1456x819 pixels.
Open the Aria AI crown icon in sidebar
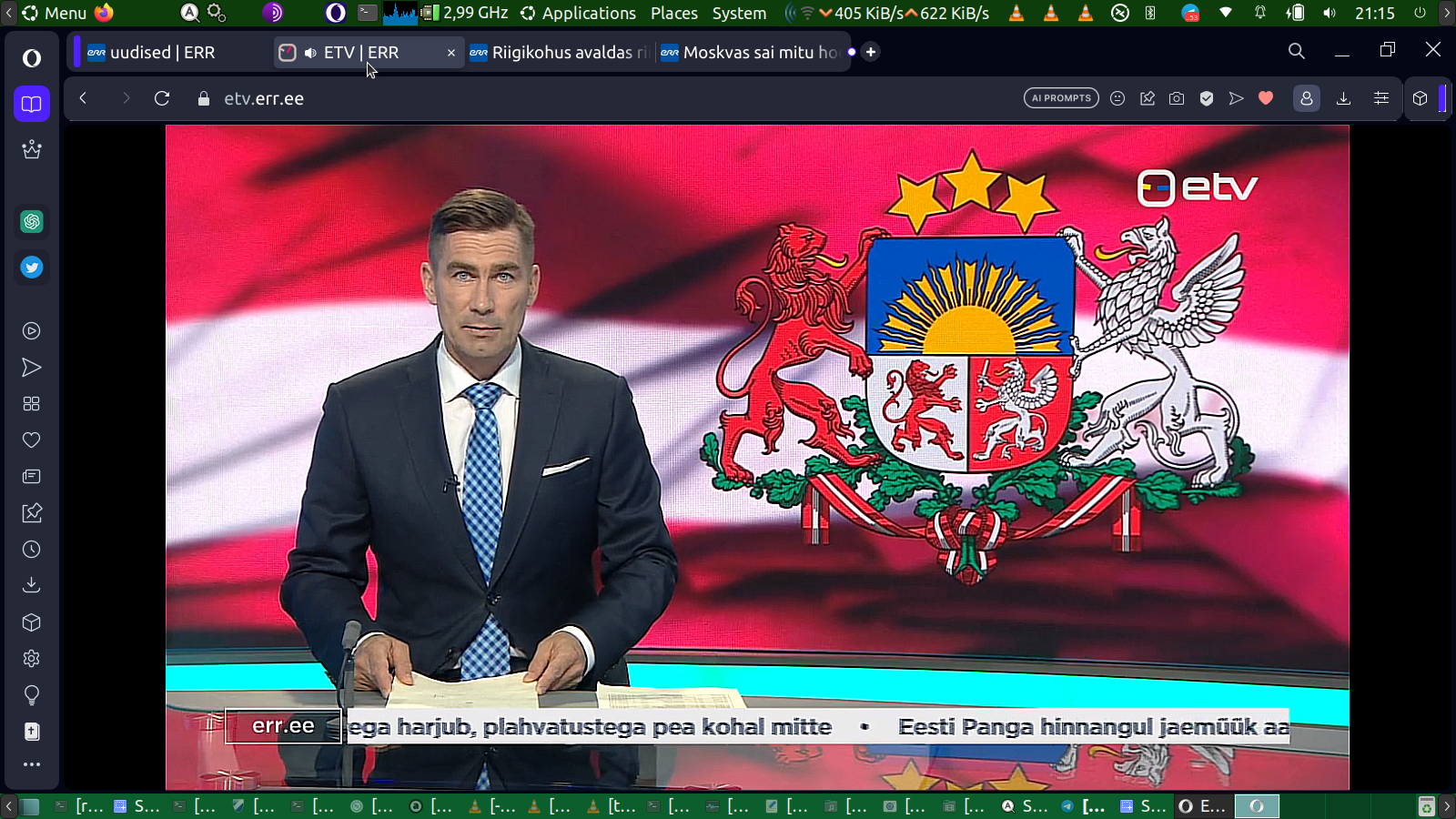coord(32,149)
